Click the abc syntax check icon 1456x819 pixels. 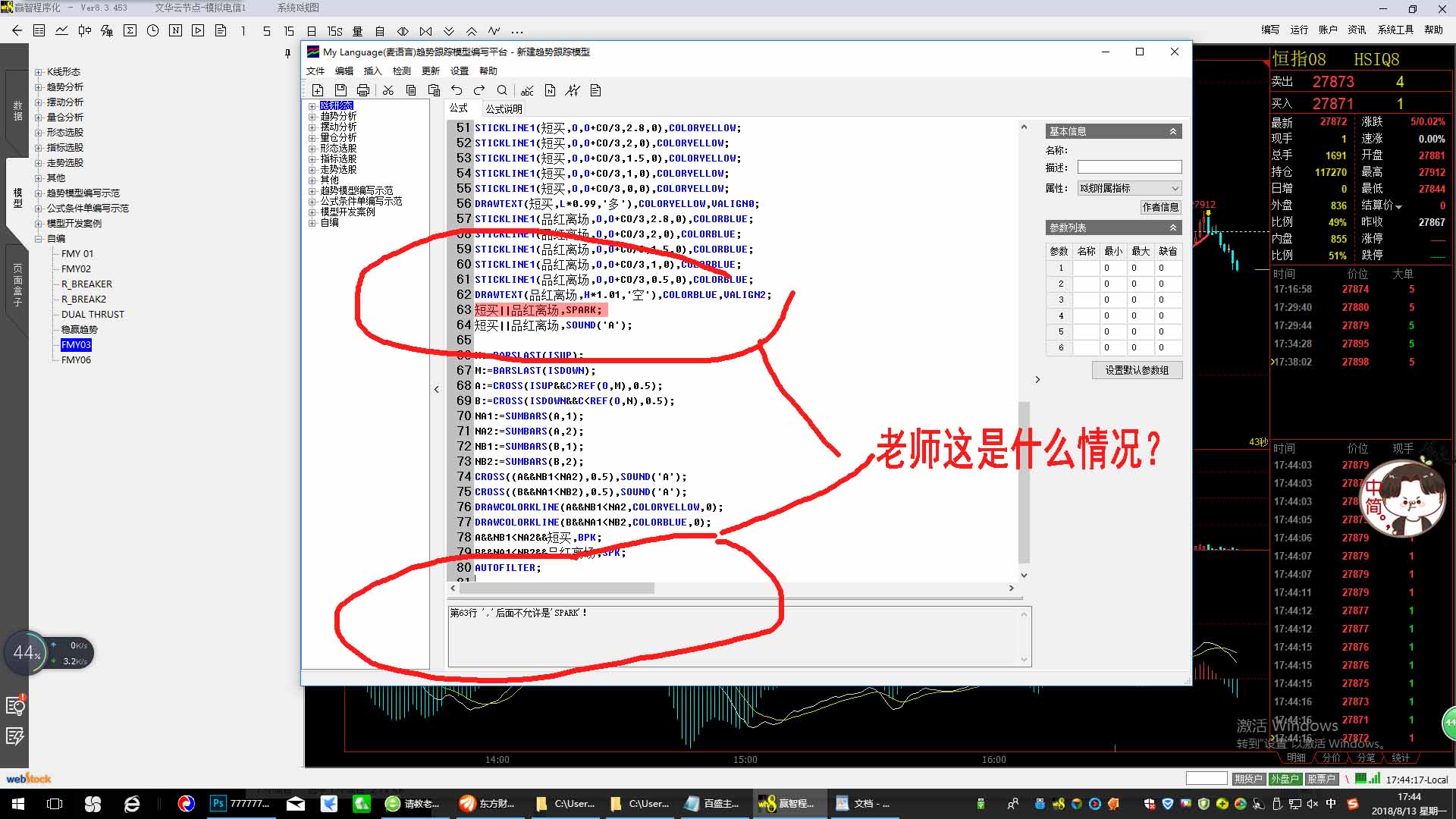pos(528,90)
